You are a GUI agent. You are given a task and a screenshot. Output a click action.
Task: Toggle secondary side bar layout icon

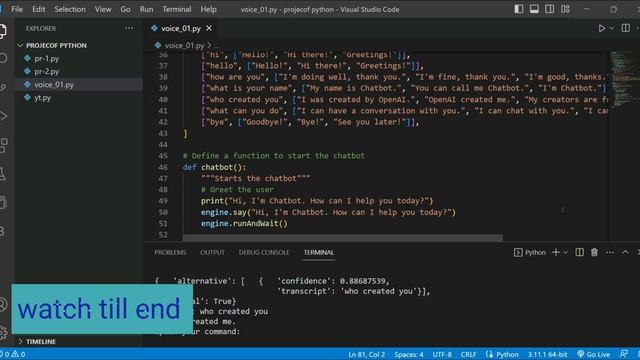[x=549, y=9]
